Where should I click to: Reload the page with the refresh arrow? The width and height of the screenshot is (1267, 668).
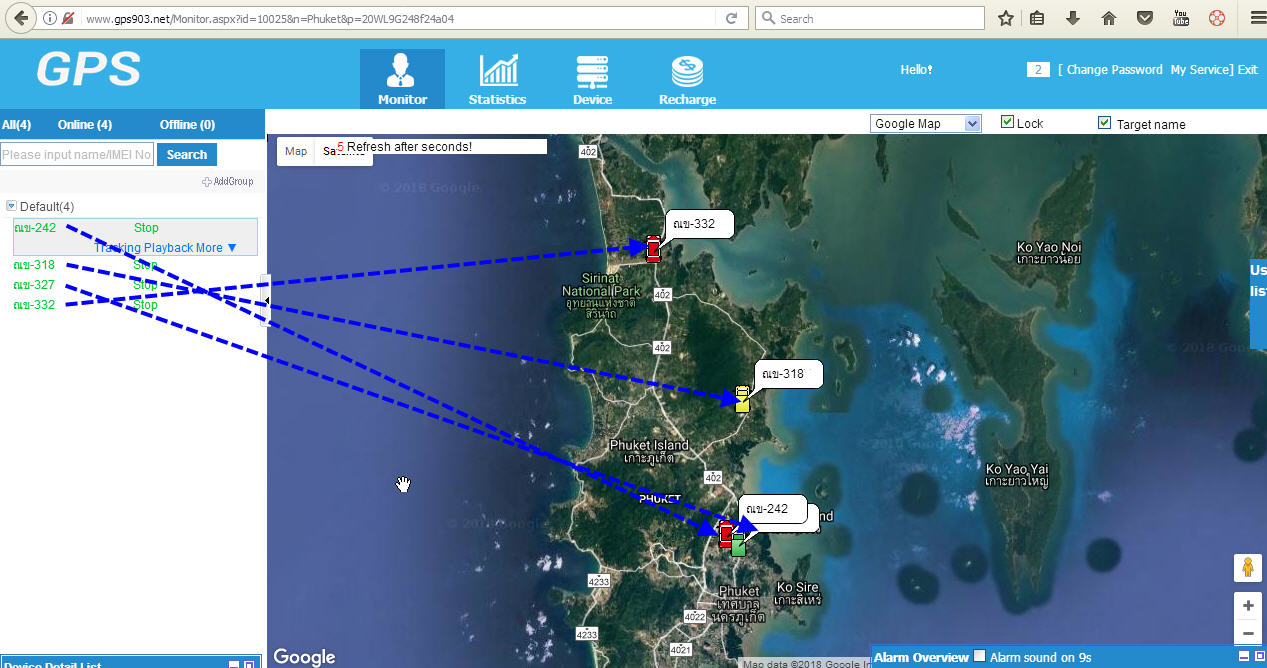pos(731,18)
